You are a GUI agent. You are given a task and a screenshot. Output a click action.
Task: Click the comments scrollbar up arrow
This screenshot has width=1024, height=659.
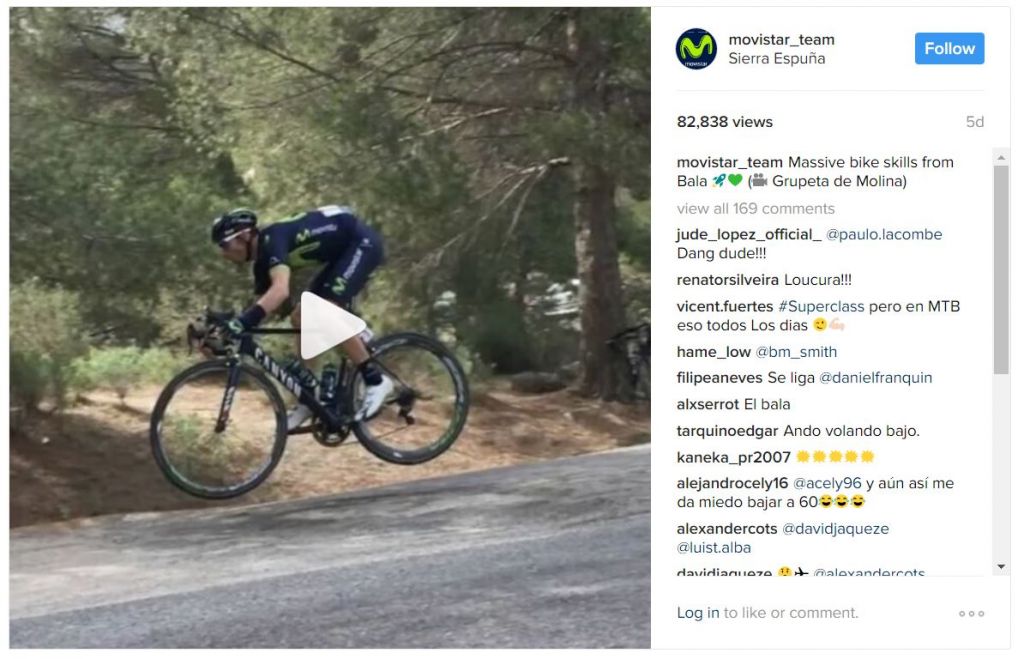click(x=1001, y=157)
